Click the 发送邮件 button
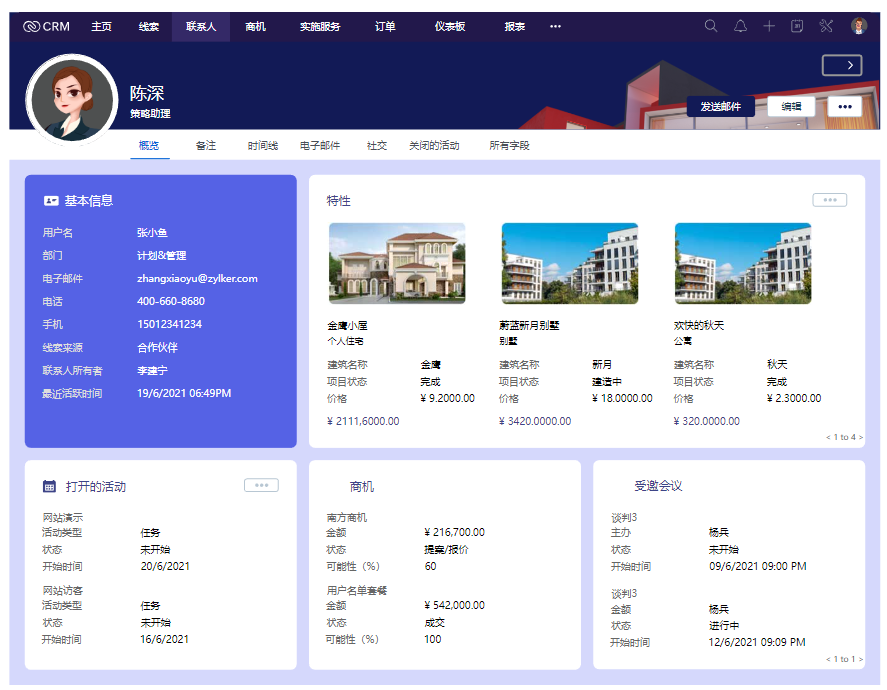 click(x=720, y=106)
